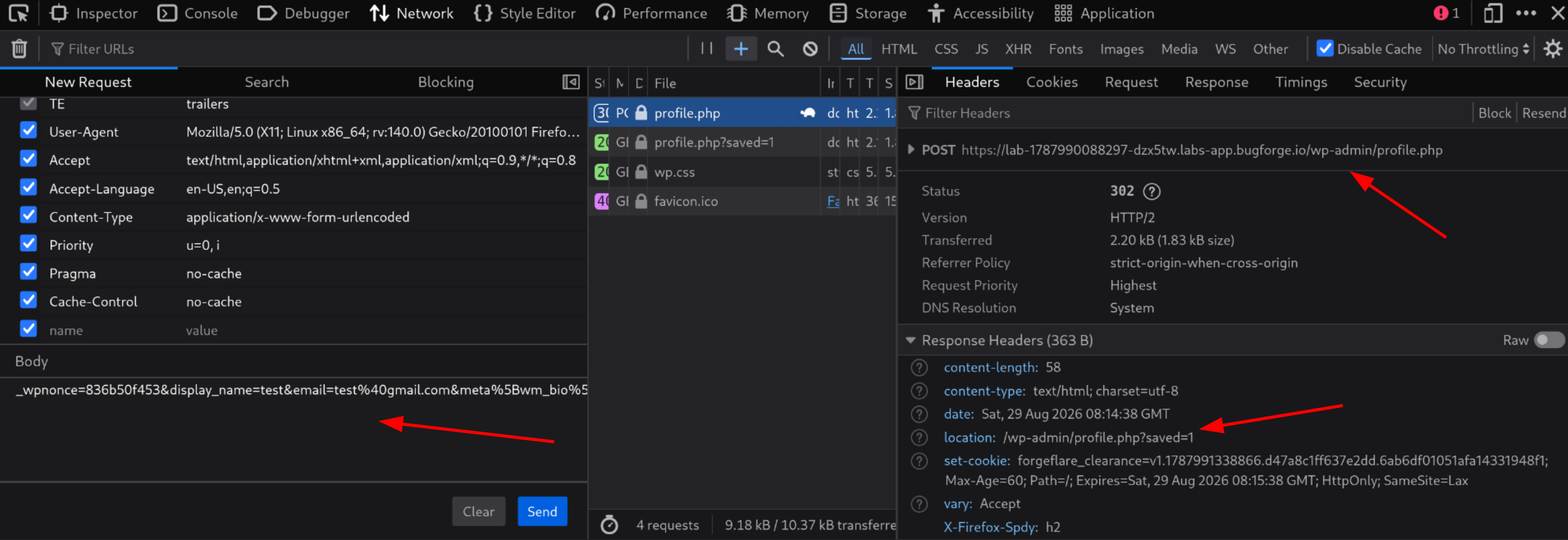Open the Response details tab
The width and height of the screenshot is (1568, 540).
point(1216,82)
